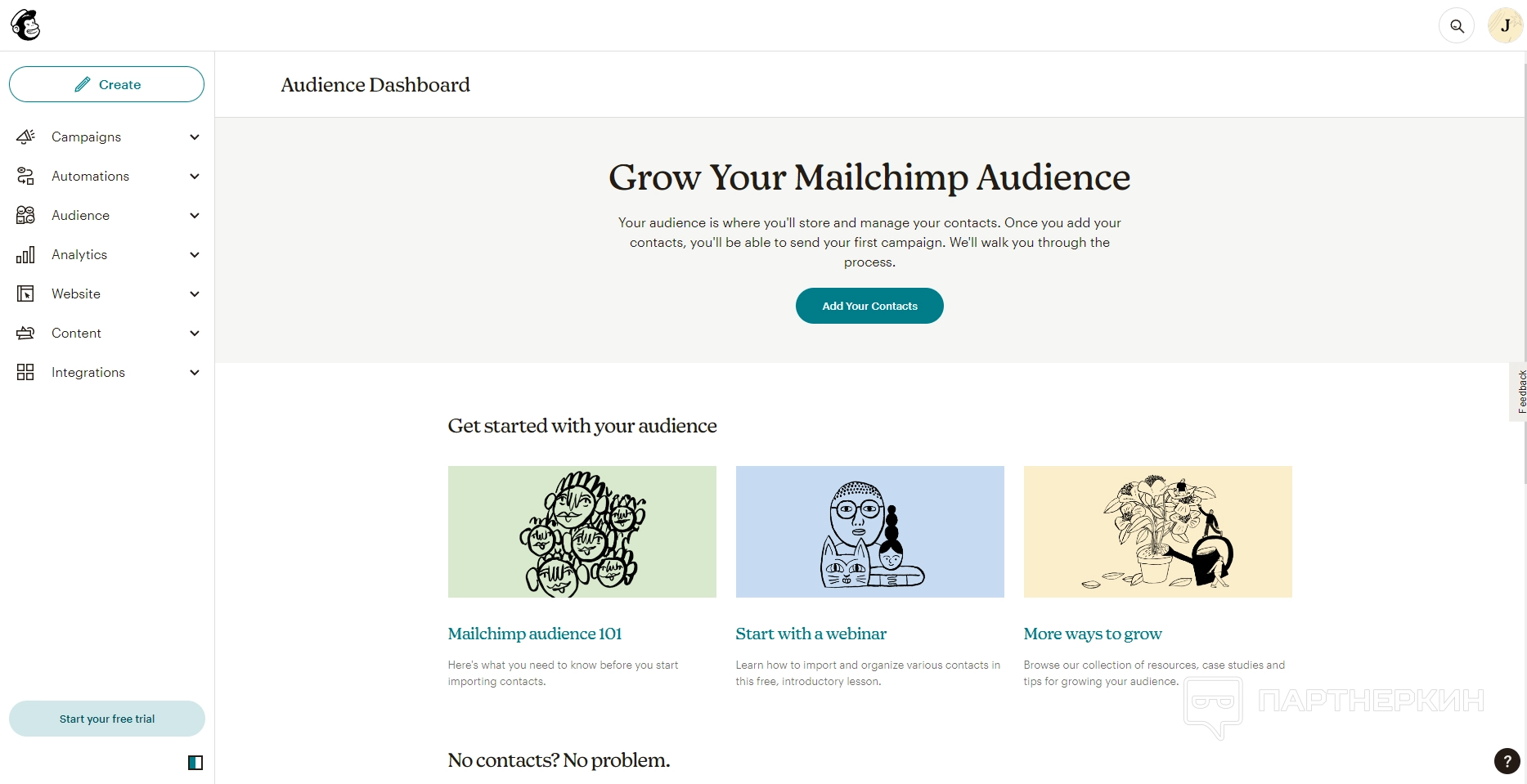Click the Create button
This screenshot has width=1527, height=784.
106,84
